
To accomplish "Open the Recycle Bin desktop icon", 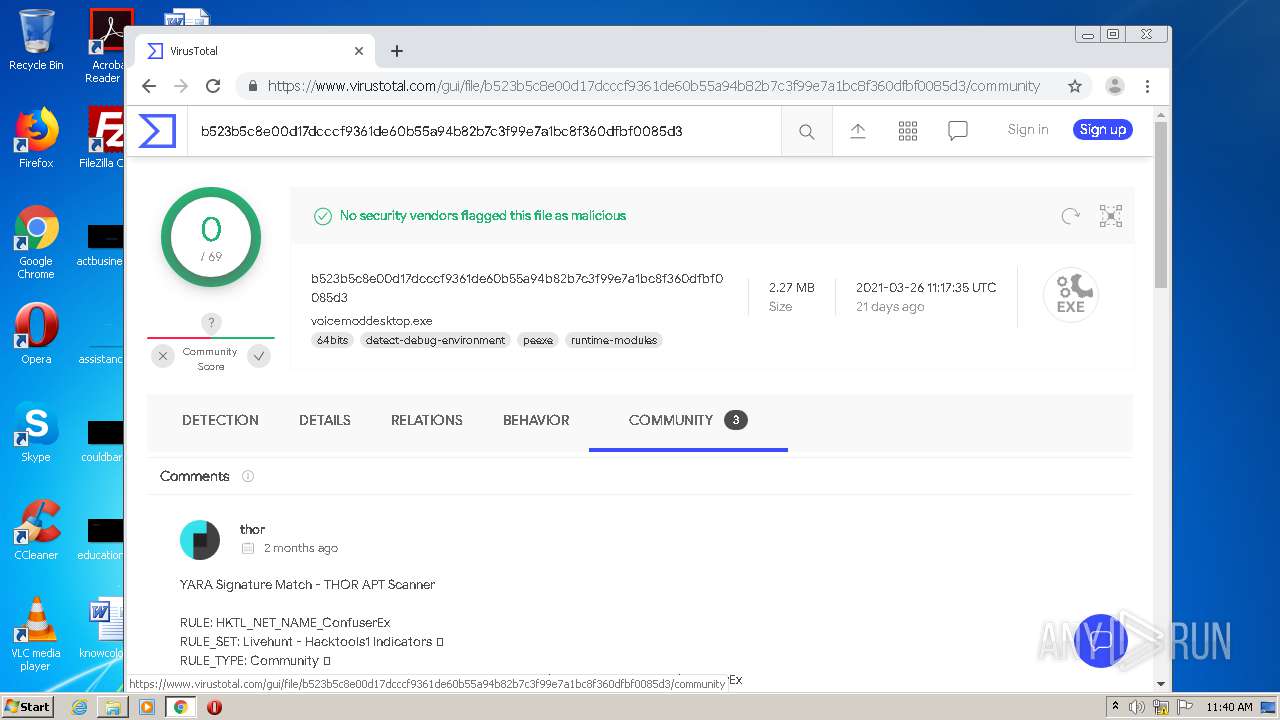I will click(36, 40).
